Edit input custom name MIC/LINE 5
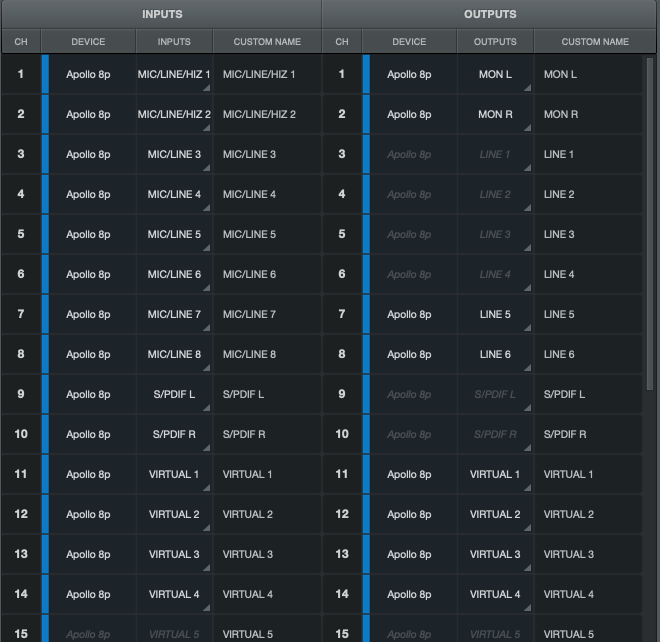Viewport: 660px width, 642px height. pyautogui.click(x=267, y=234)
